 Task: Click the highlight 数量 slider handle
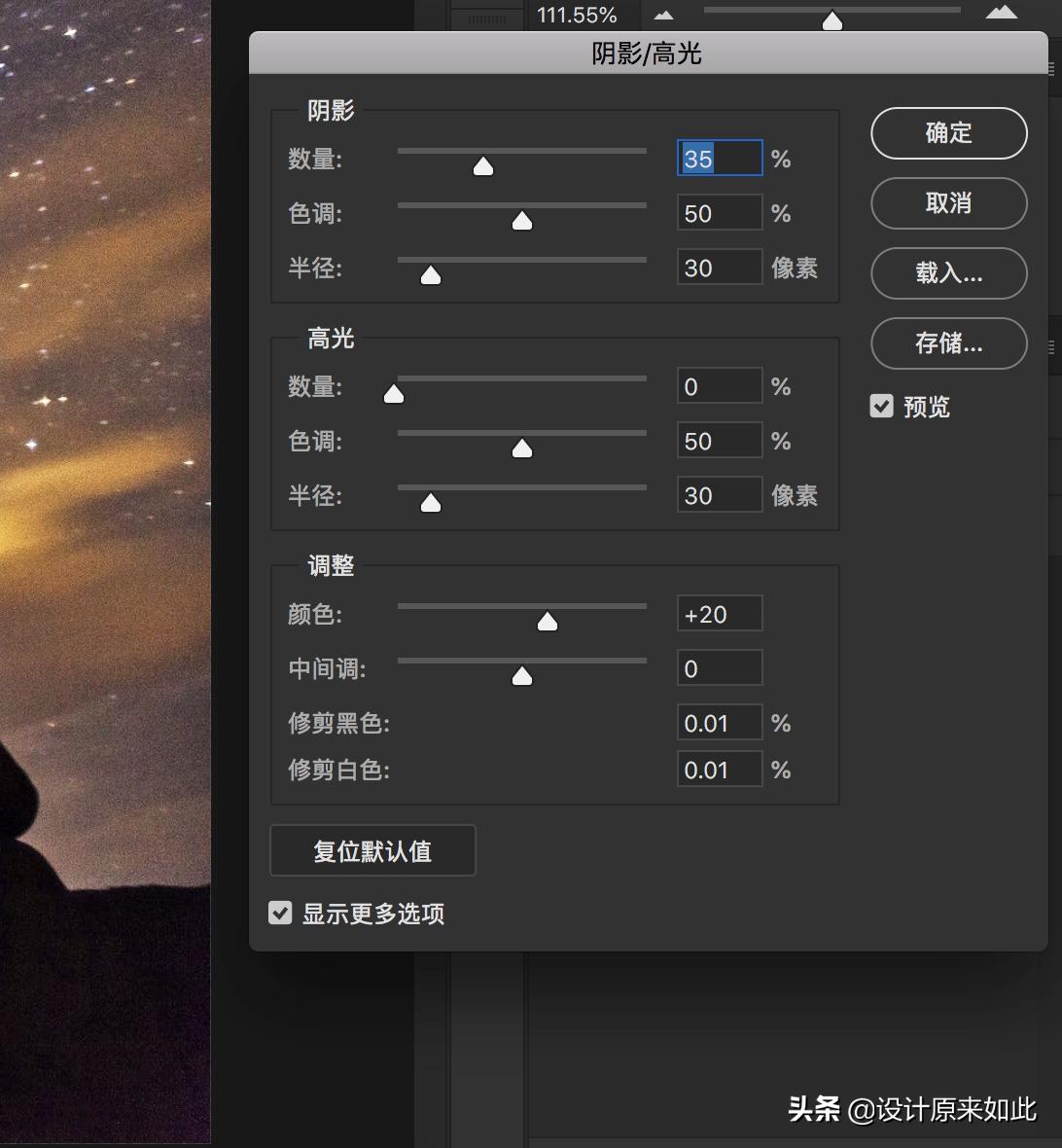(393, 393)
